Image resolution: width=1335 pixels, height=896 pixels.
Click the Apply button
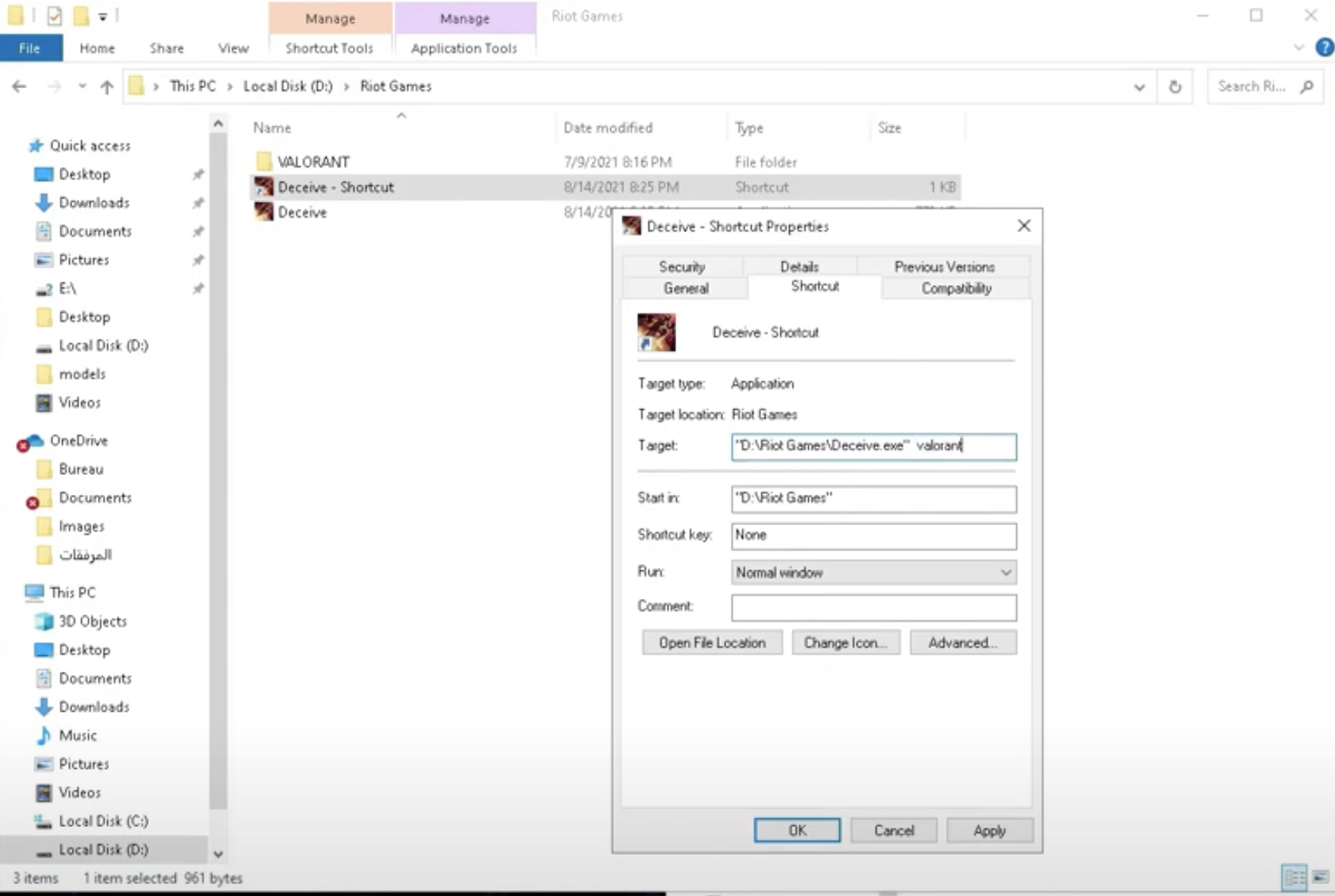[990, 830]
